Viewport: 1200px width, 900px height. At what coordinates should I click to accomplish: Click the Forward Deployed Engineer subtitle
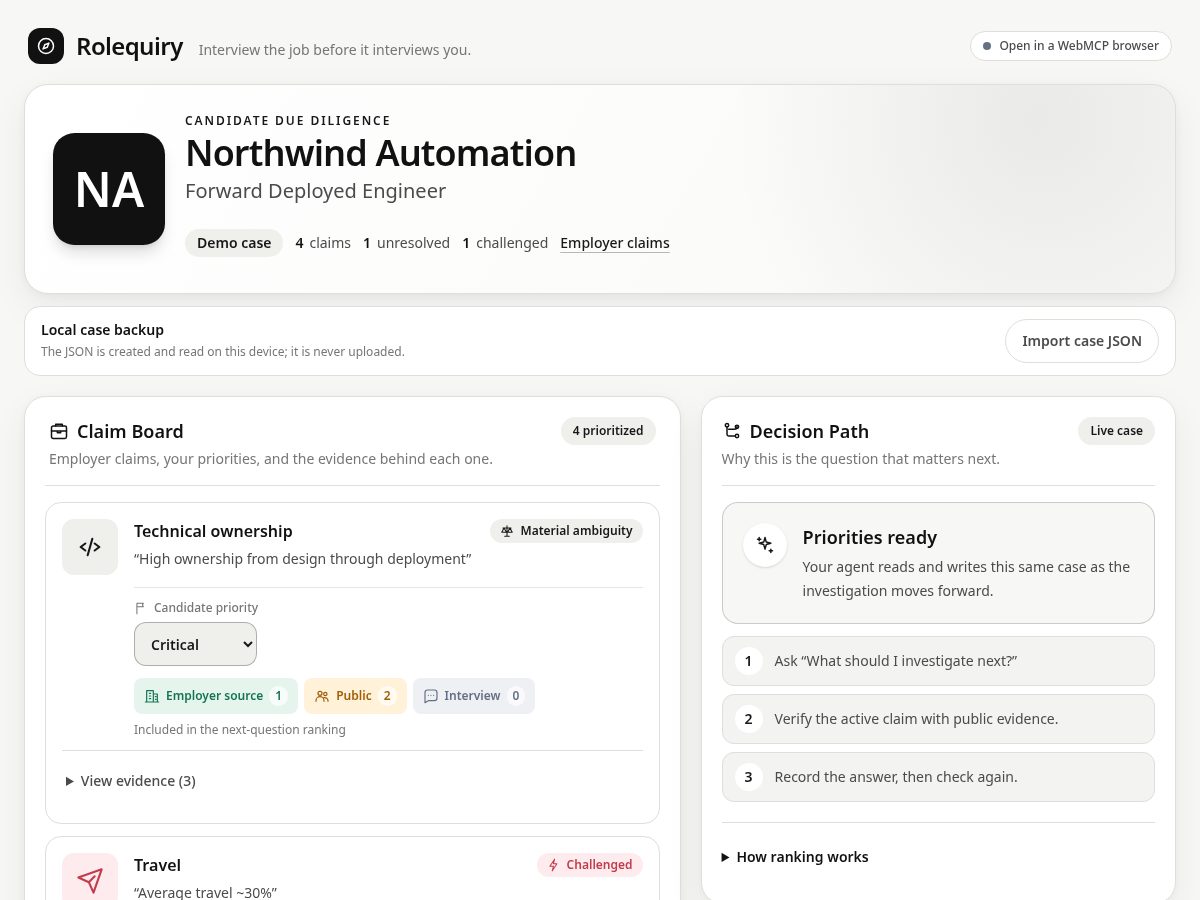point(316,191)
